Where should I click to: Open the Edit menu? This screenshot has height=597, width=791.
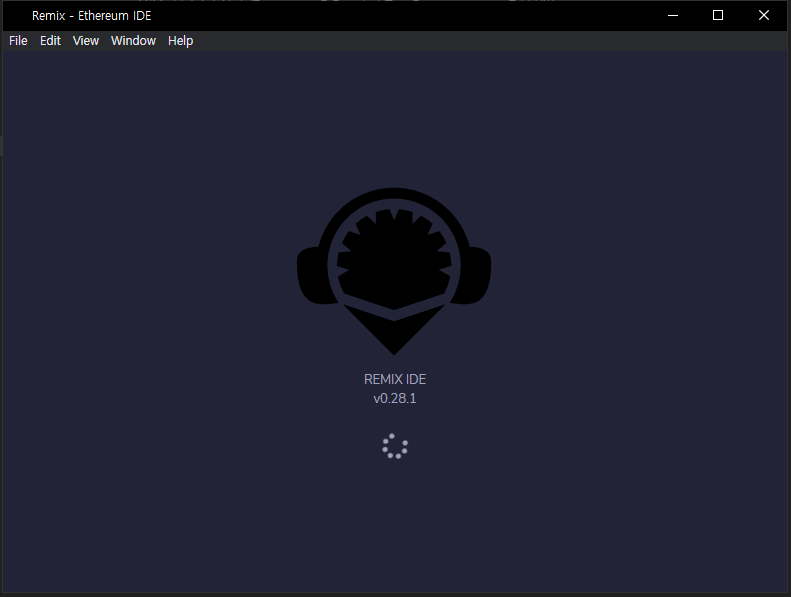pyautogui.click(x=50, y=41)
